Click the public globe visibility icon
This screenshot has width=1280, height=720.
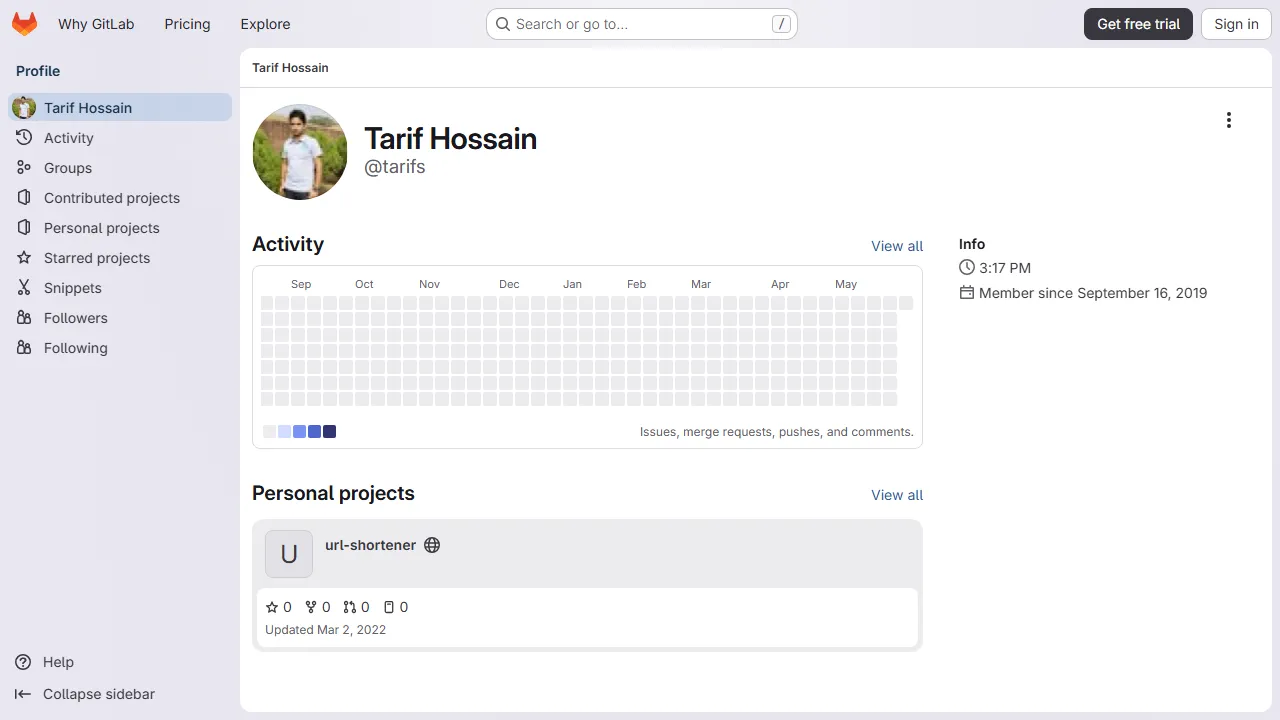(432, 545)
